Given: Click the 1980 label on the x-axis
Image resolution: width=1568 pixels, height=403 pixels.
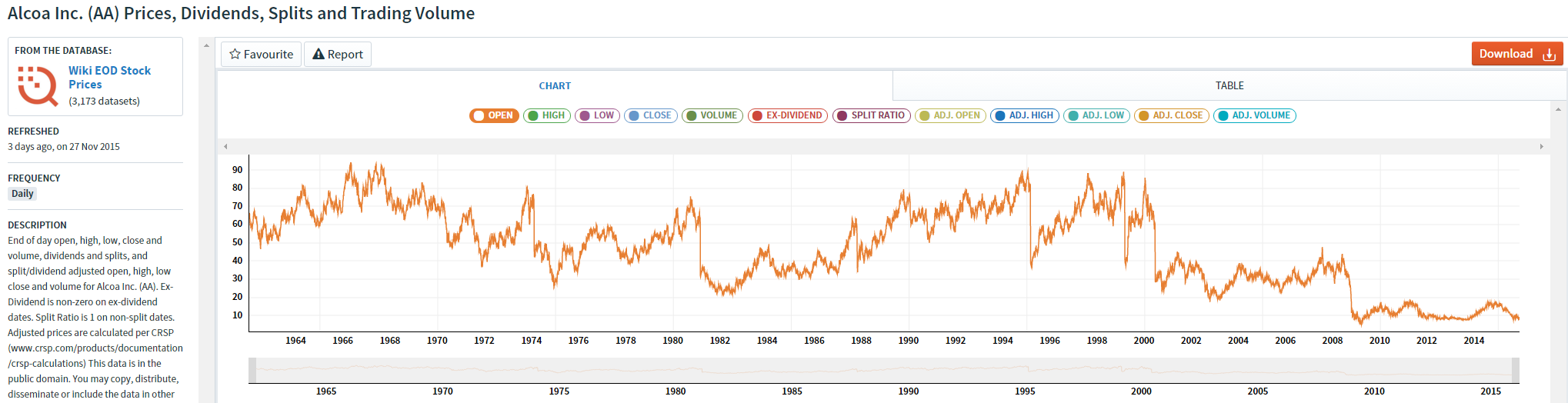Looking at the screenshot, I should point(672,340).
